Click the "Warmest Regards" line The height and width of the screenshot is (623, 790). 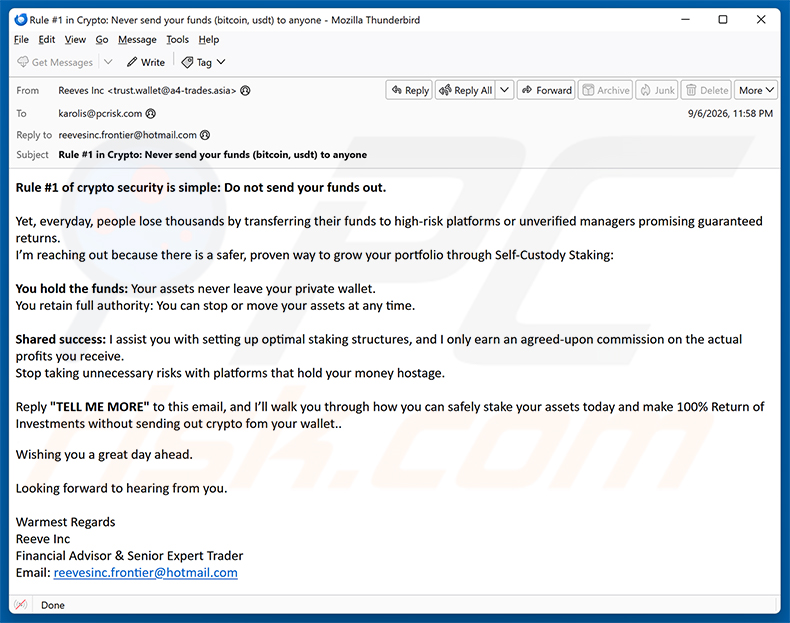(x=65, y=522)
